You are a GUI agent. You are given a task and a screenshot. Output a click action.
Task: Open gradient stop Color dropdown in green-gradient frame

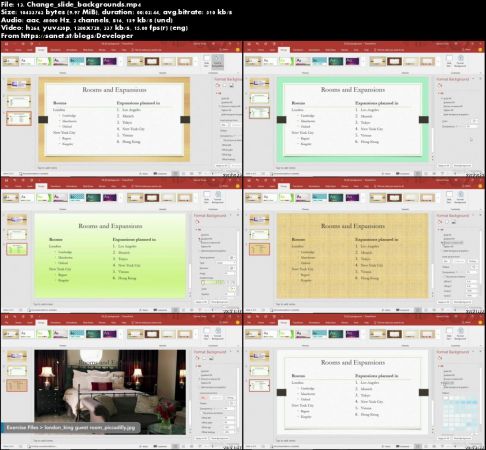(232, 289)
